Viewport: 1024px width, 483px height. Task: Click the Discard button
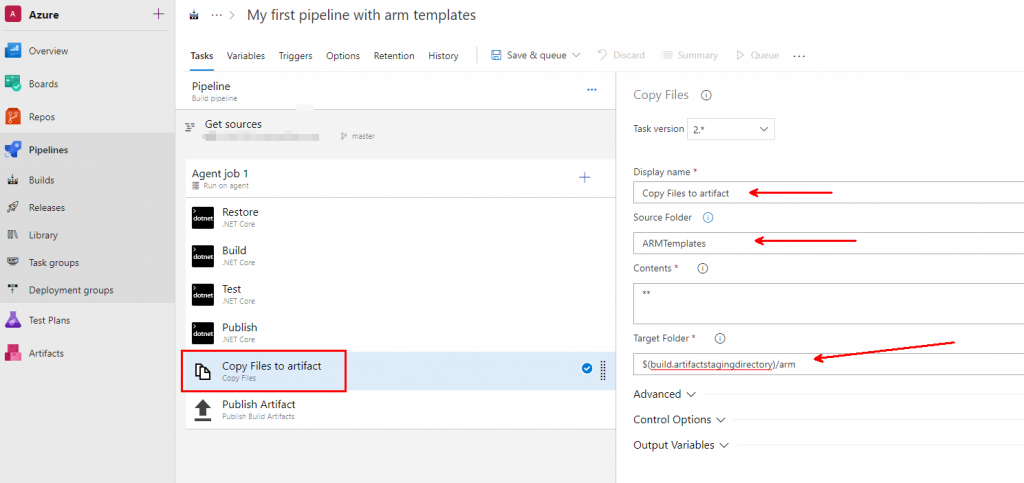point(621,55)
